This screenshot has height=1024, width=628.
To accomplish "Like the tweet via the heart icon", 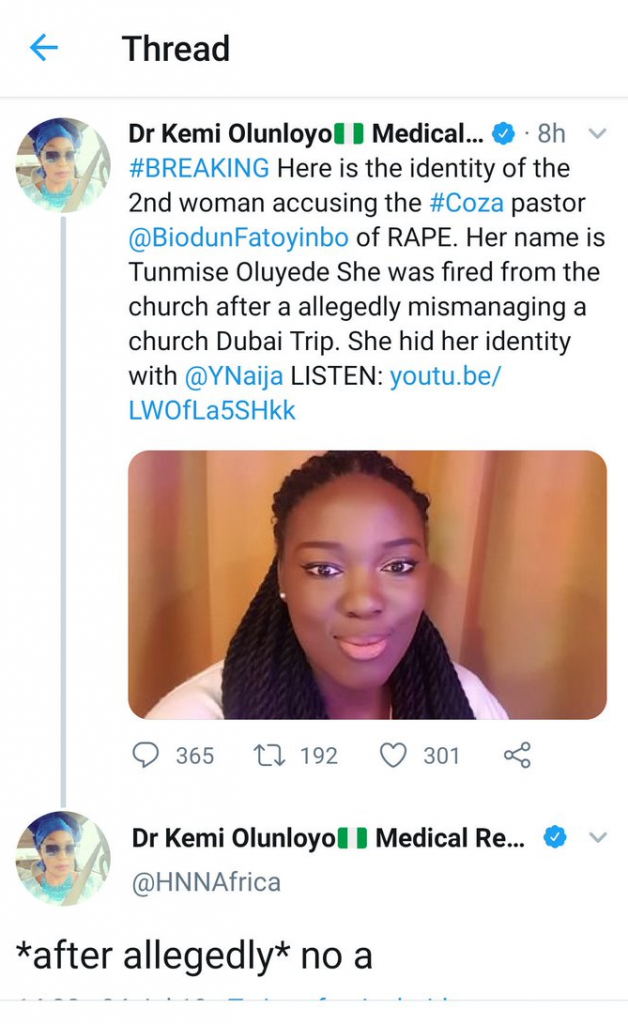I will tap(393, 755).
